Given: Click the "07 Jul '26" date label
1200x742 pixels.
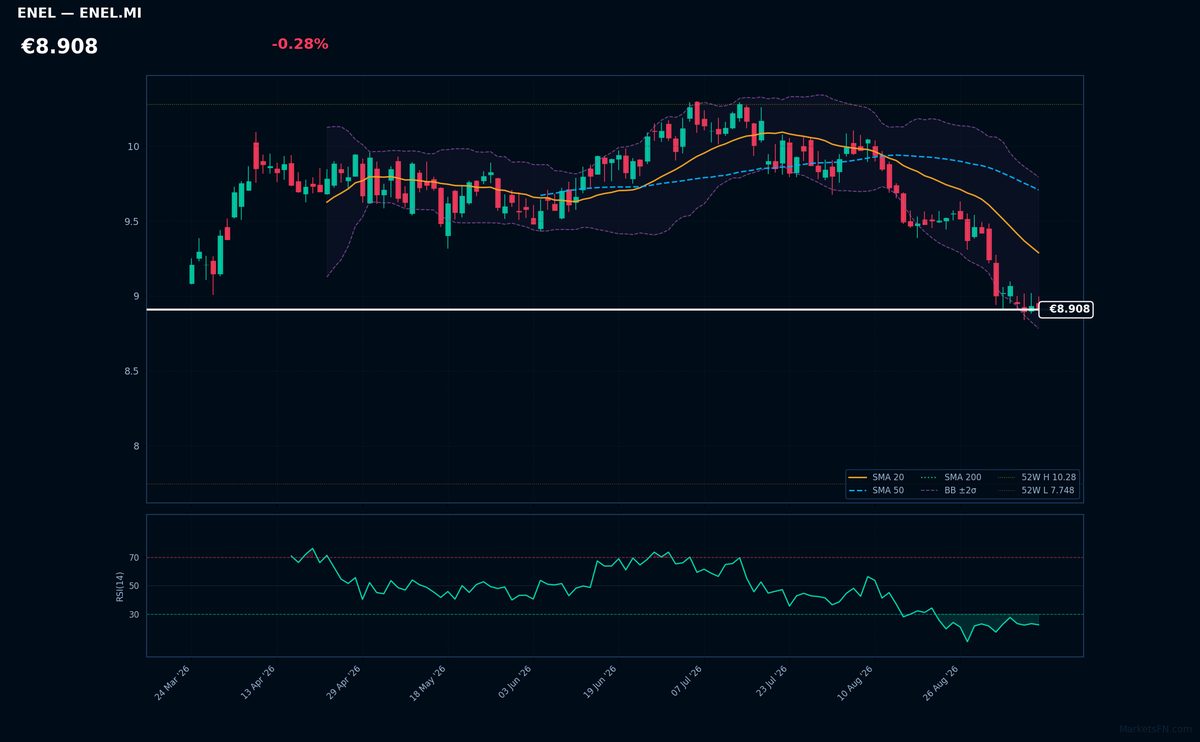Looking at the screenshot, I should click(686, 683).
